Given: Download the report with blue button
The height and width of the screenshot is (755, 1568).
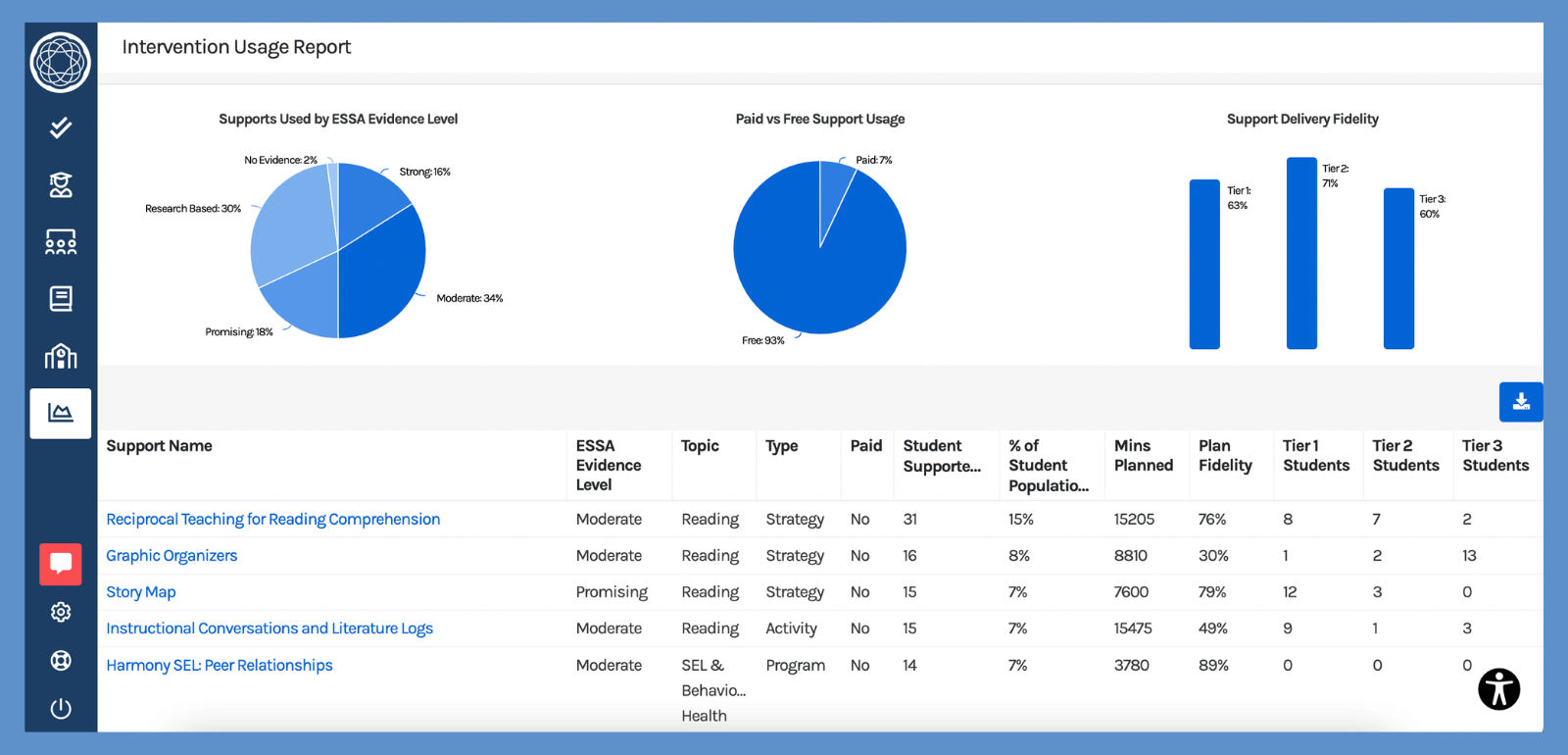Looking at the screenshot, I should point(1521,402).
